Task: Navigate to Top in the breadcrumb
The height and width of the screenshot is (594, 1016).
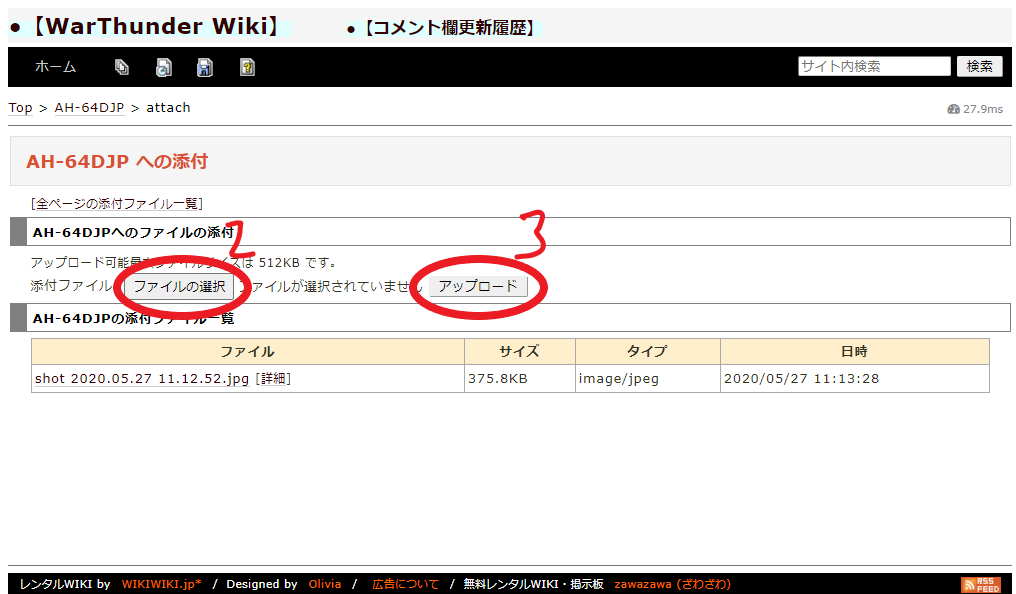Action: (20, 108)
